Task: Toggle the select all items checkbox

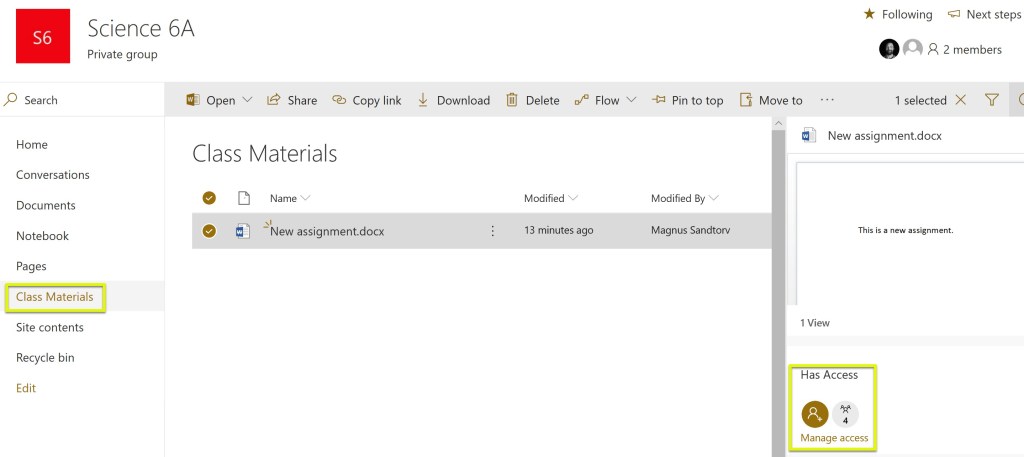Action: point(209,198)
